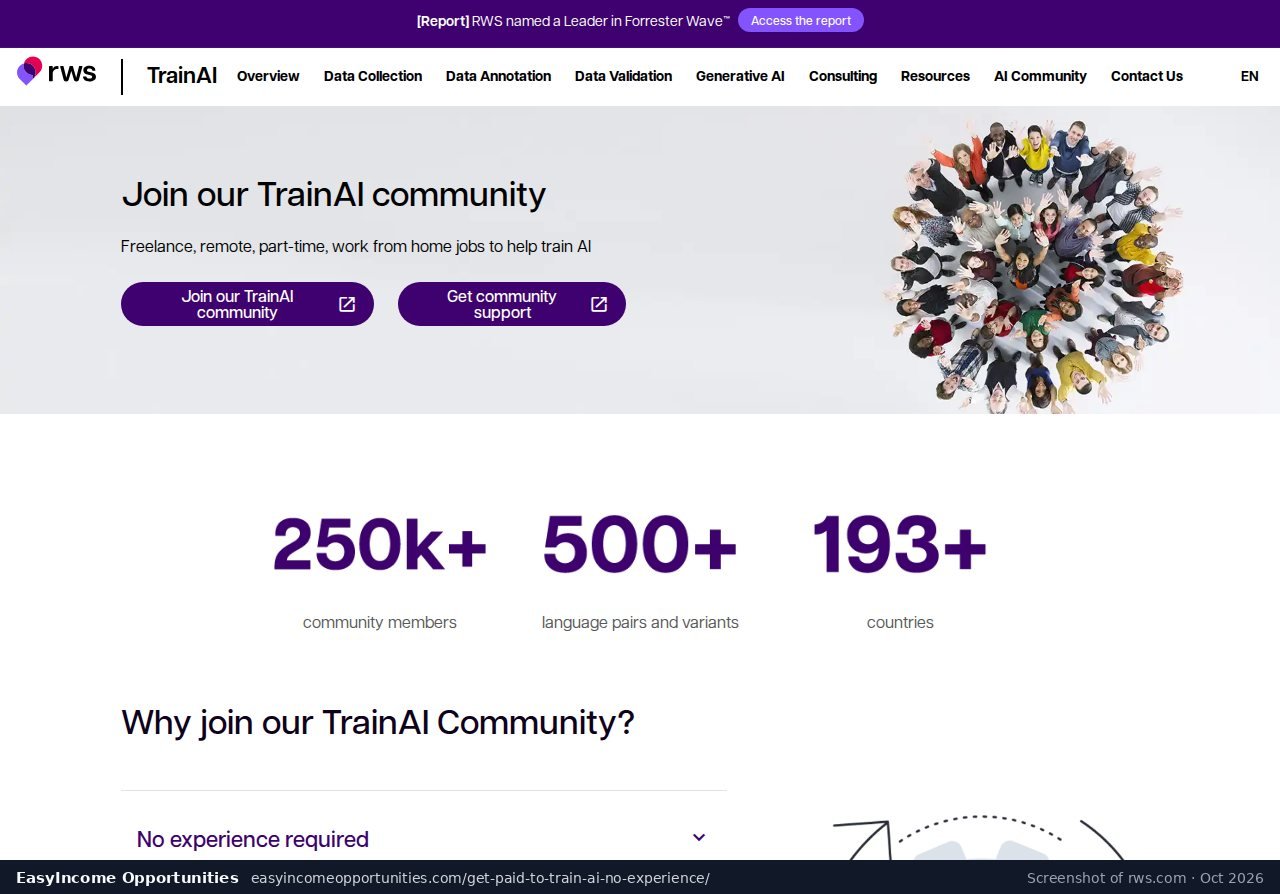This screenshot has height=894, width=1280.
Task: Click Get community support button
Action: (512, 304)
